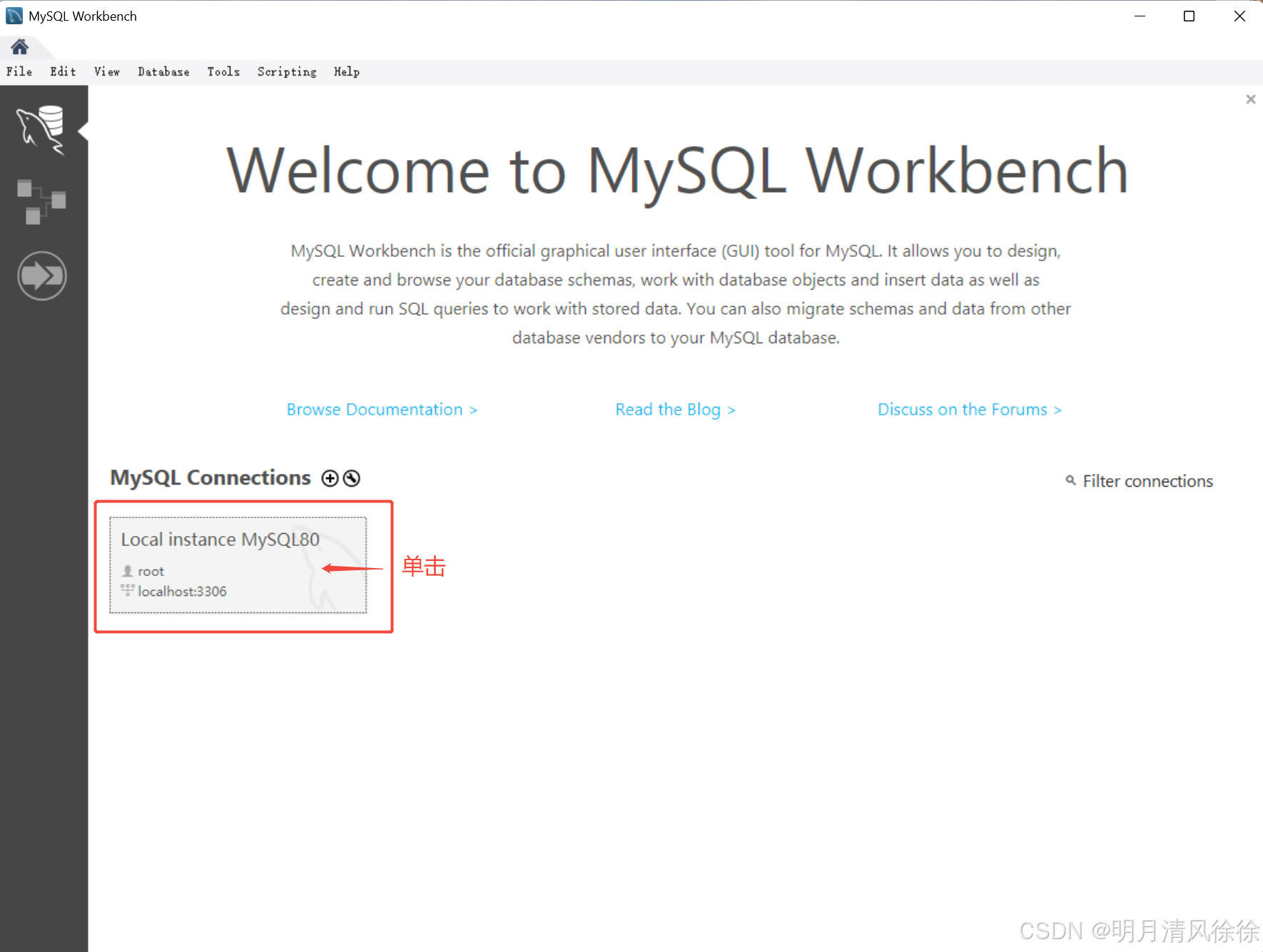Open the Migration wizard sidebar icon
This screenshot has width=1263, height=952.
point(42,275)
